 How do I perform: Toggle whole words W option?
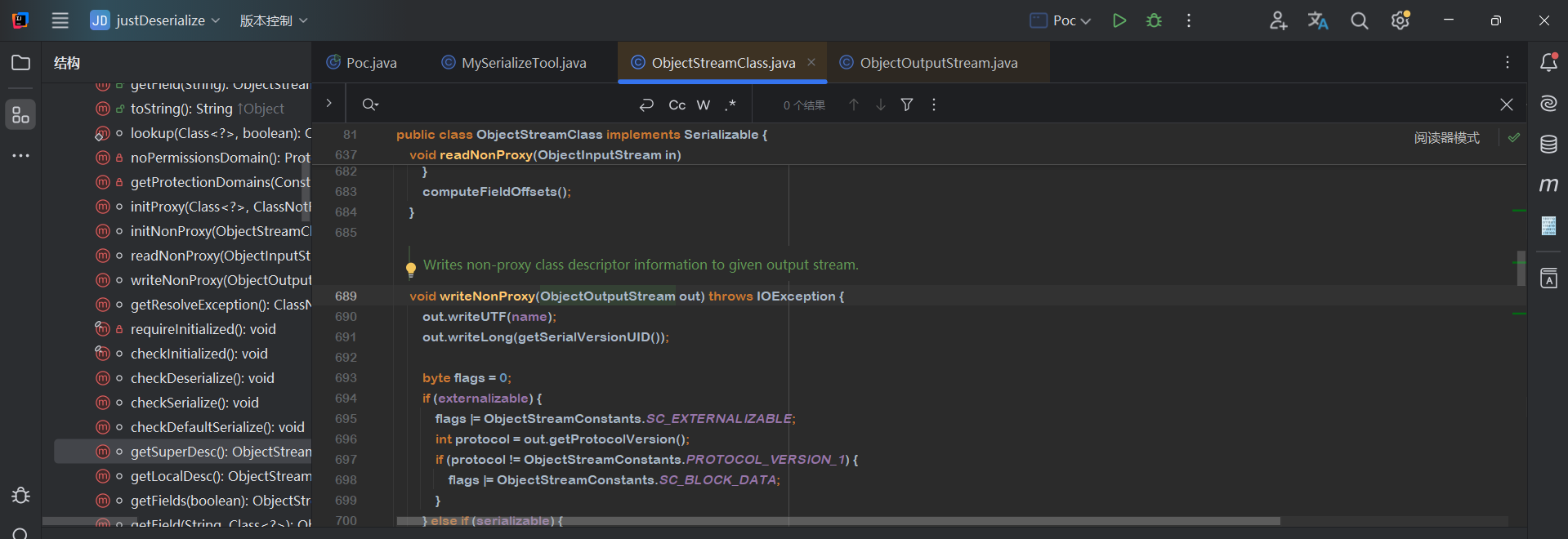tap(704, 105)
